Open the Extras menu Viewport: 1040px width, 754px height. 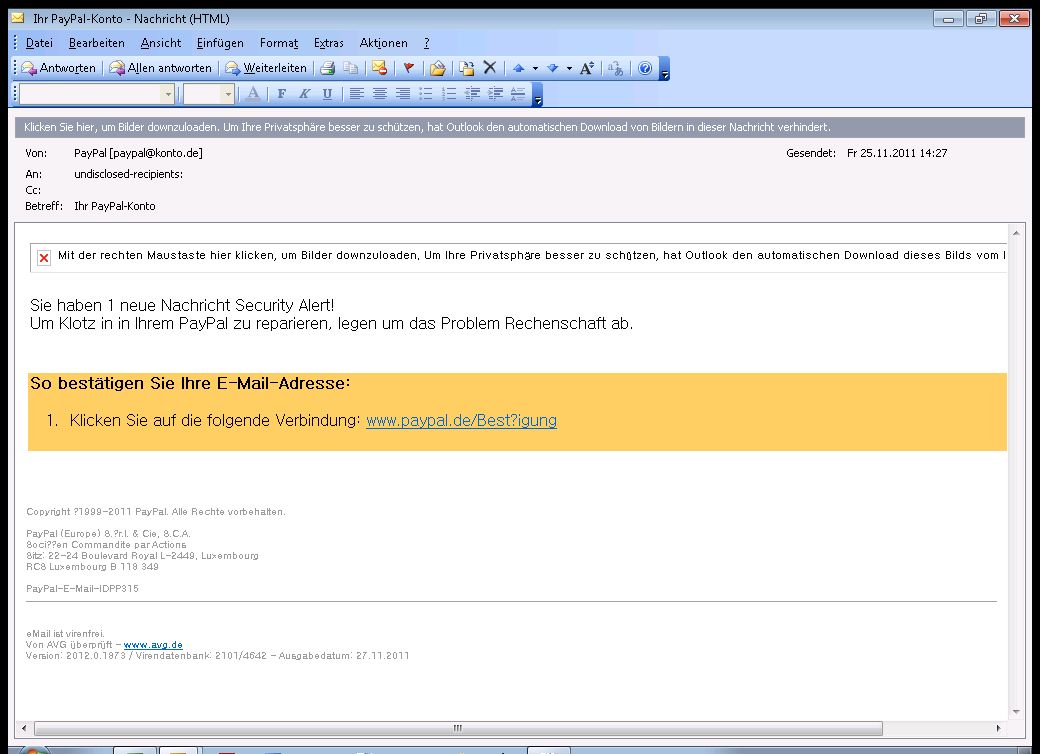click(x=328, y=43)
